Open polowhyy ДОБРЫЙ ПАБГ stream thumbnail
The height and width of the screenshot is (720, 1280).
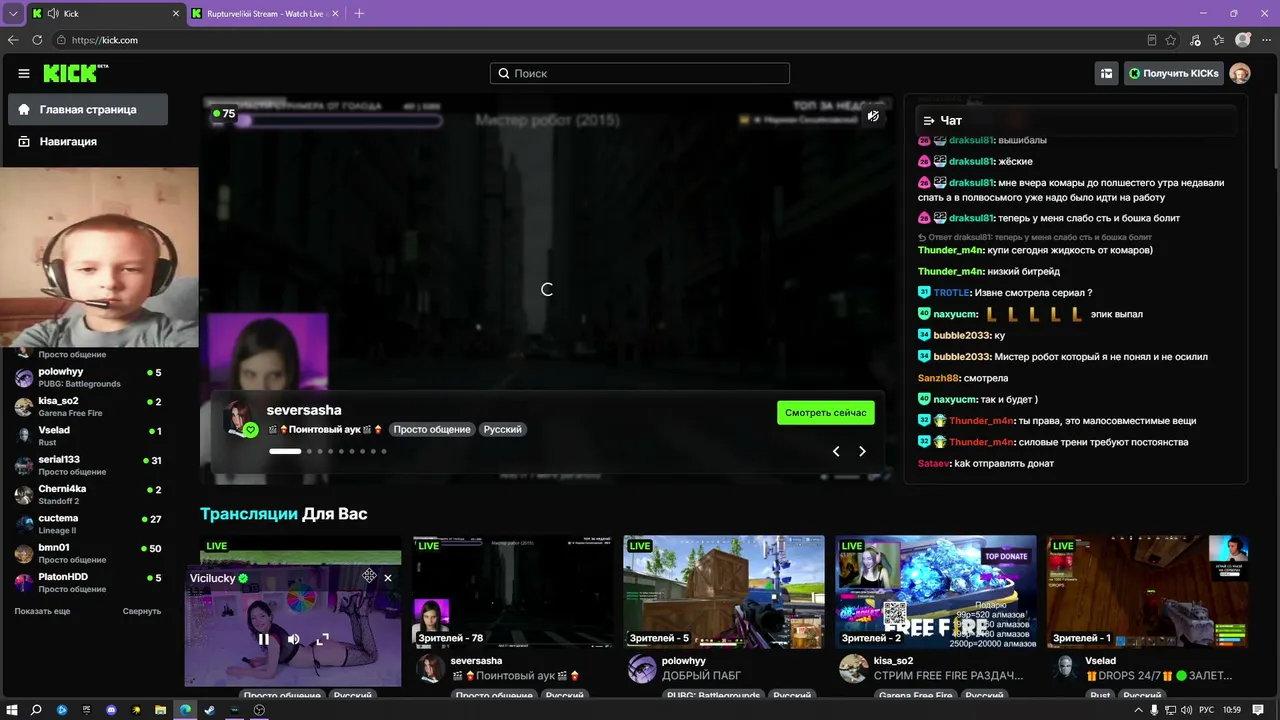pyautogui.click(x=724, y=592)
